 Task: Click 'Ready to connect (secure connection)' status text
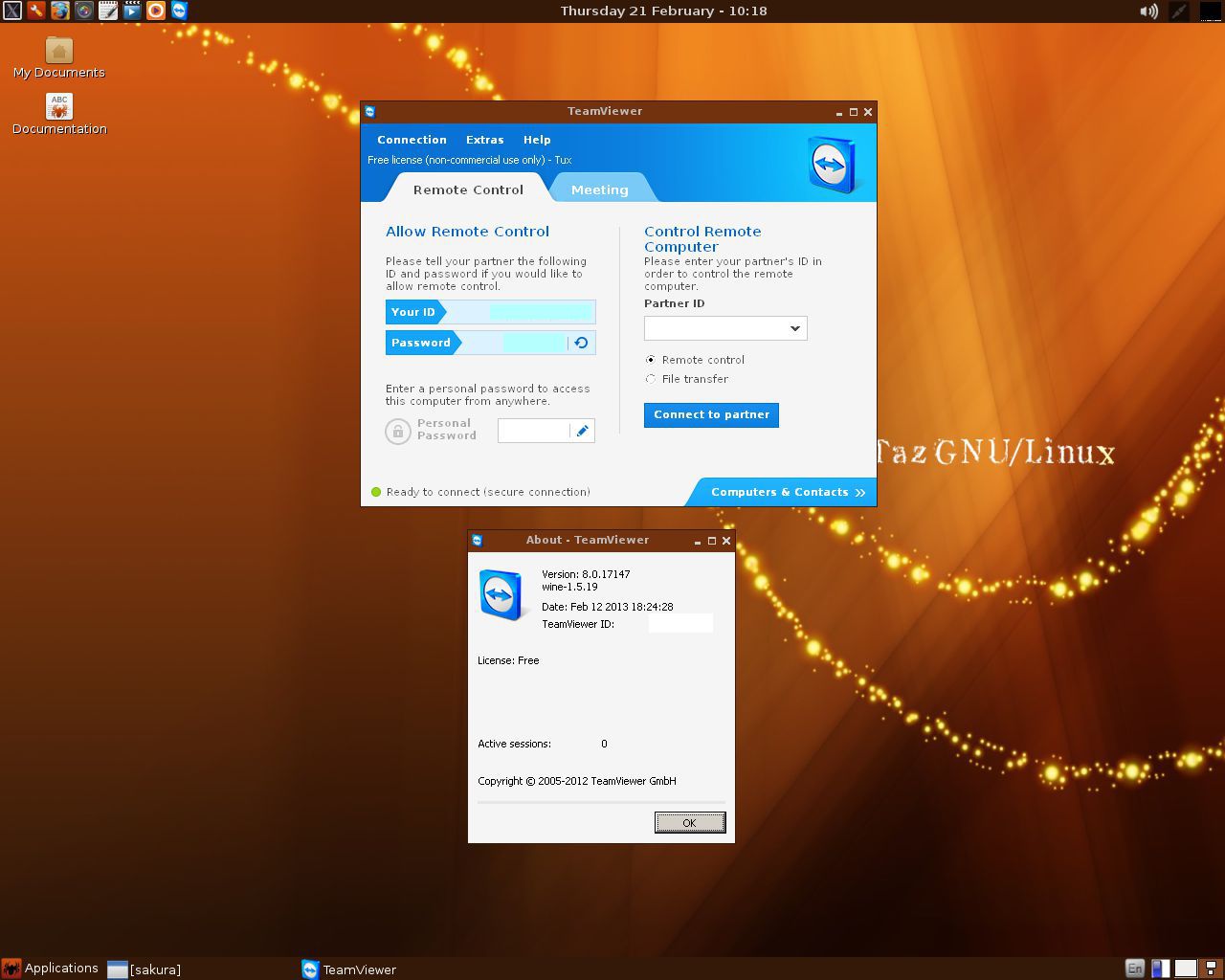click(x=488, y=492)
